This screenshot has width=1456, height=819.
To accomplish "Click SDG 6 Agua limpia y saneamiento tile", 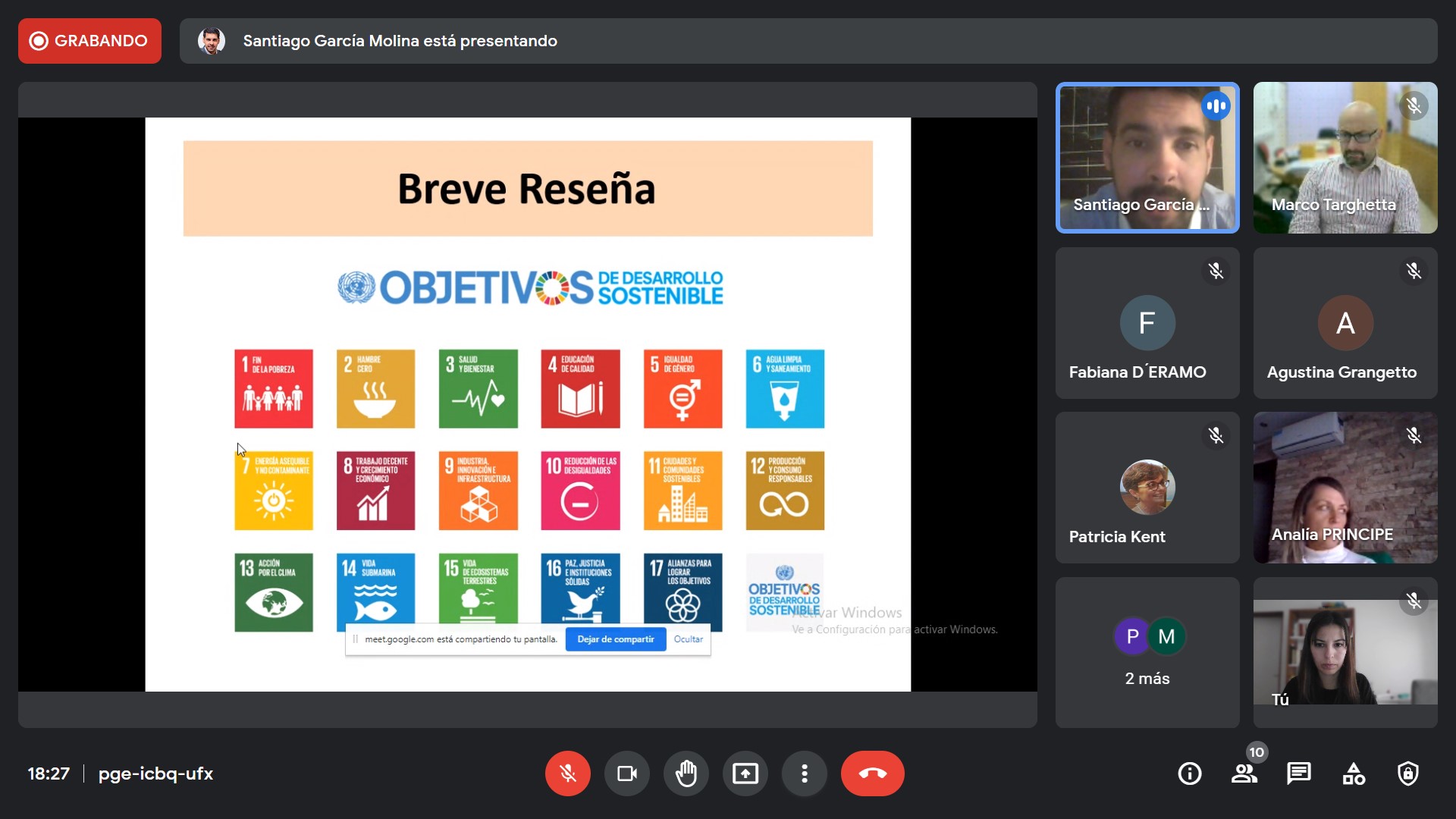I will 786,389.
